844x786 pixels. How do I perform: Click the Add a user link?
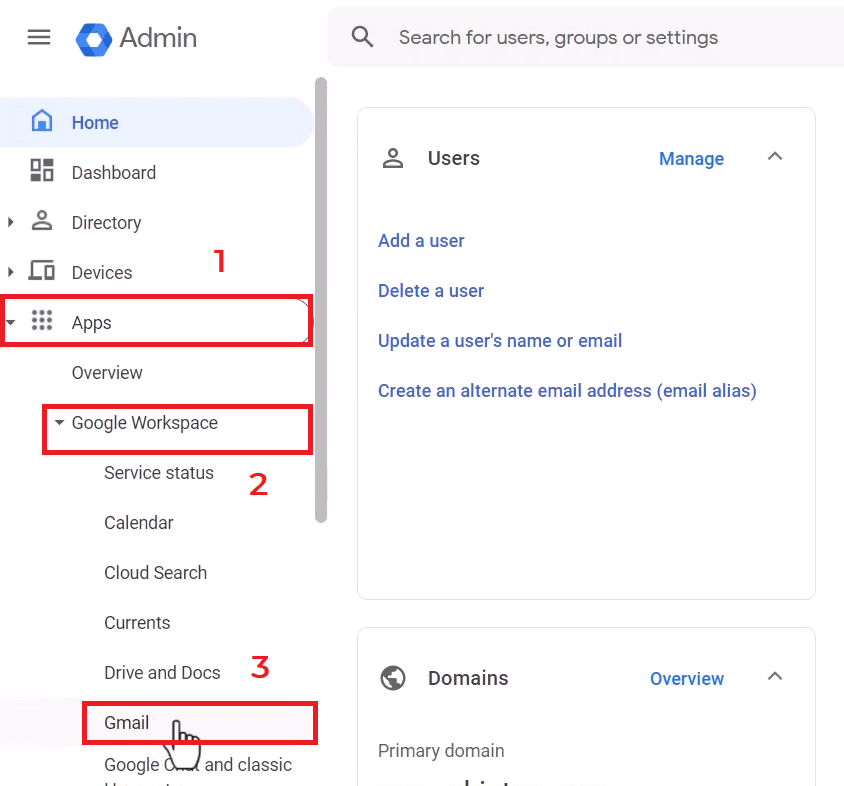point(421,241)
